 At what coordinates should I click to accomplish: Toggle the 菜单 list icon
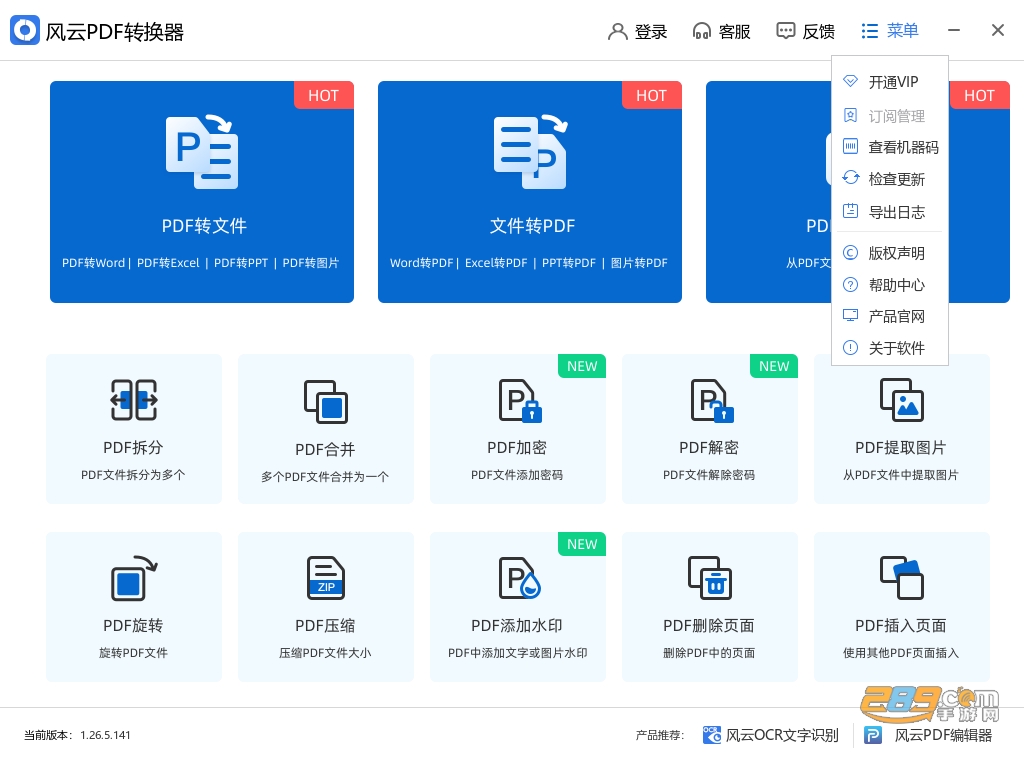pos(869,31)
